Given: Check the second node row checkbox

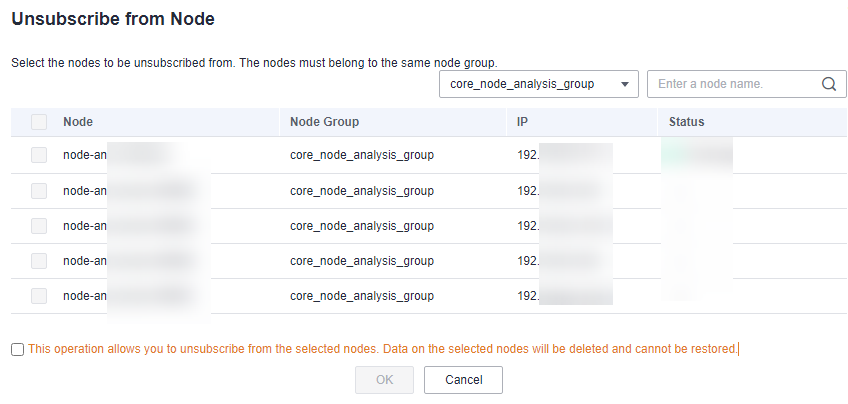Looking at the screenshot, I should (x=39, y=191).
